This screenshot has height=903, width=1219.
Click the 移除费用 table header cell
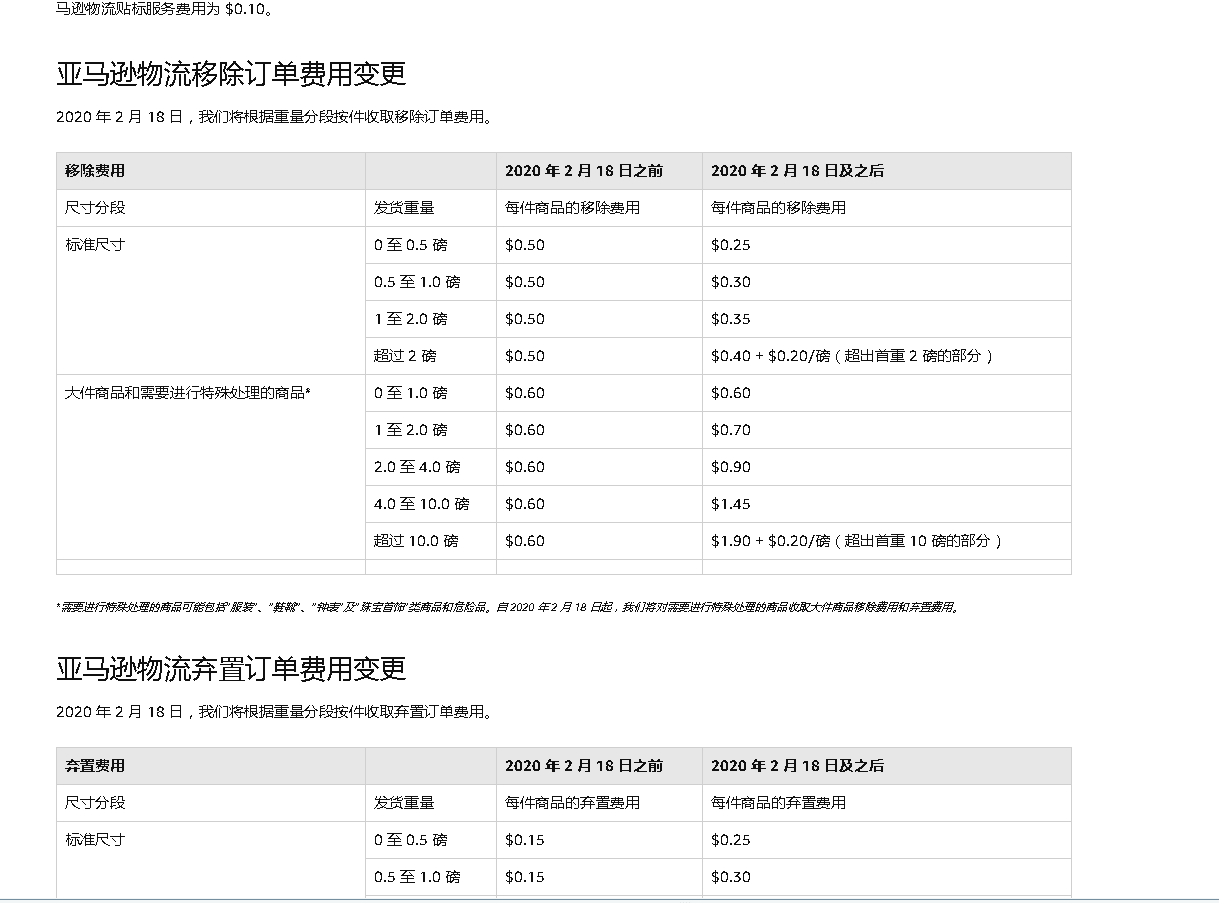pyautogui.click(x=211, y=171)
